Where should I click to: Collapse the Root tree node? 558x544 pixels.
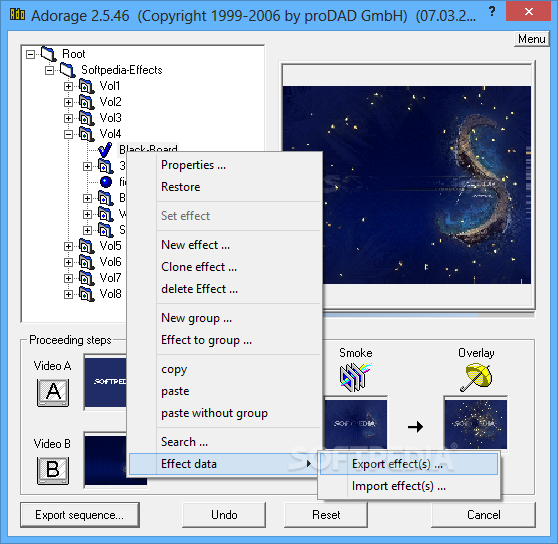pyautogui.click(x=31, y=54)
